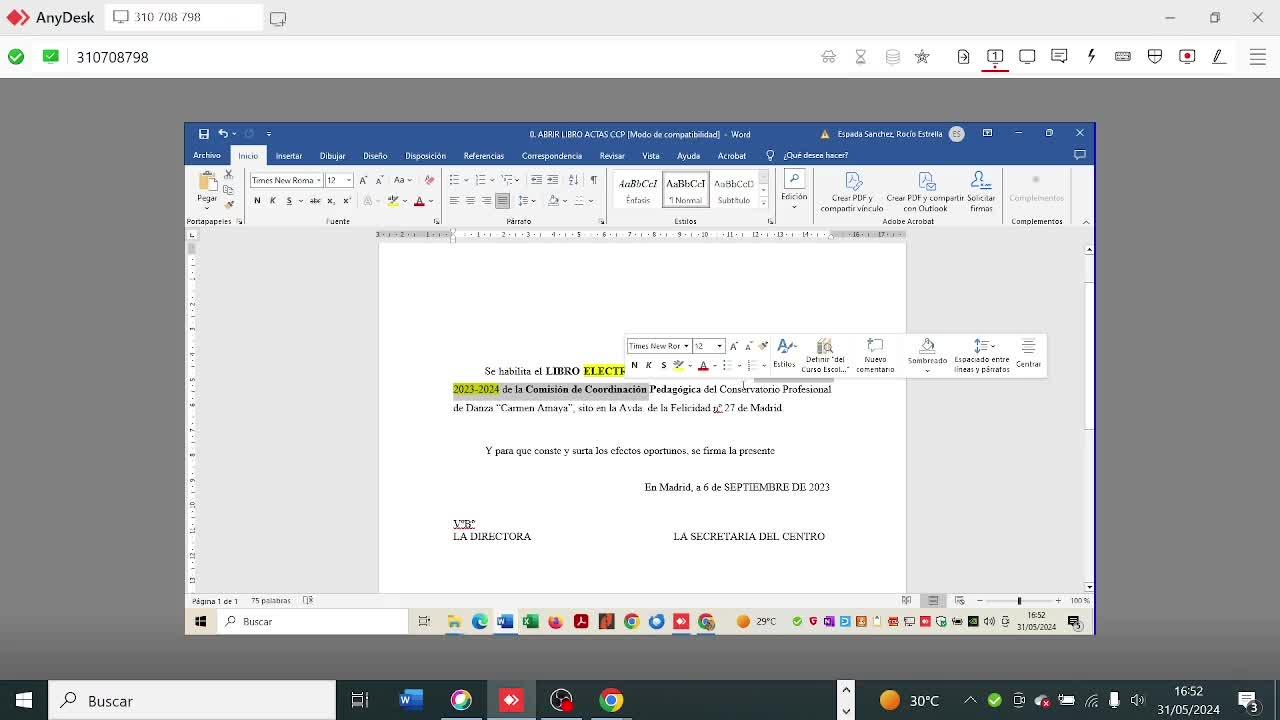1280x720 pixels.
Task: Decrease paragraph indent in the ribbon
Action: pyautogui.click(x=536, y=180)
